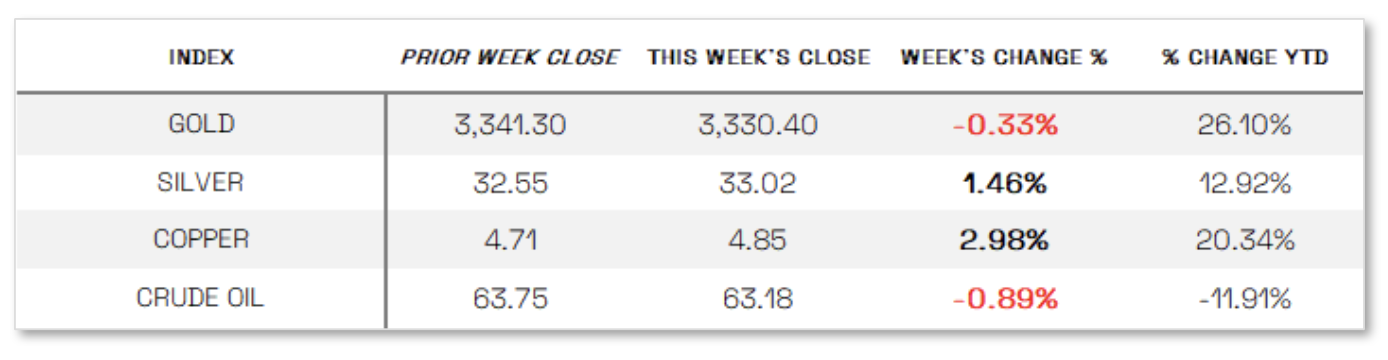Select the COPPER row label

(201, 240)
